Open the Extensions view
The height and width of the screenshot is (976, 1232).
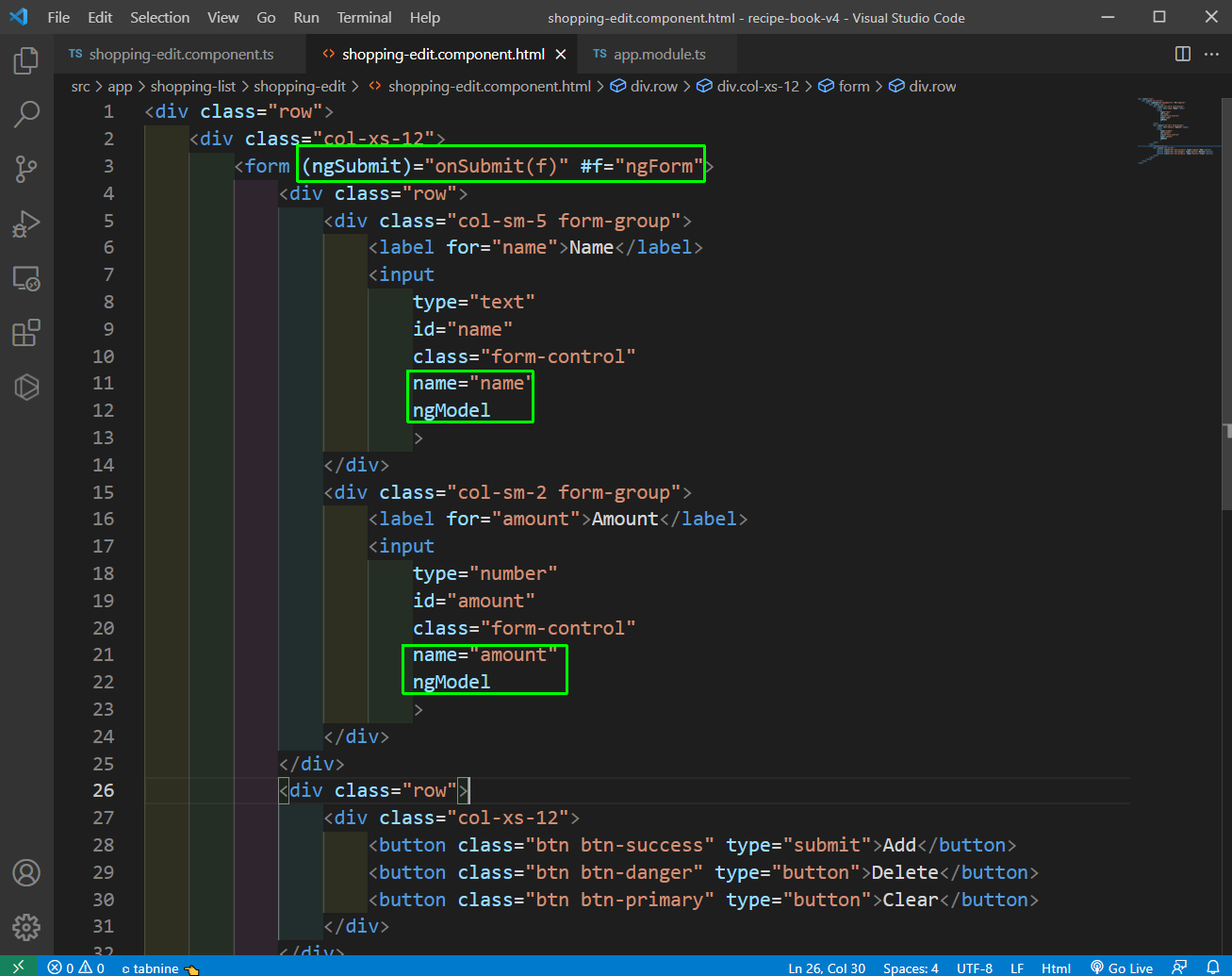click(26, 333)
